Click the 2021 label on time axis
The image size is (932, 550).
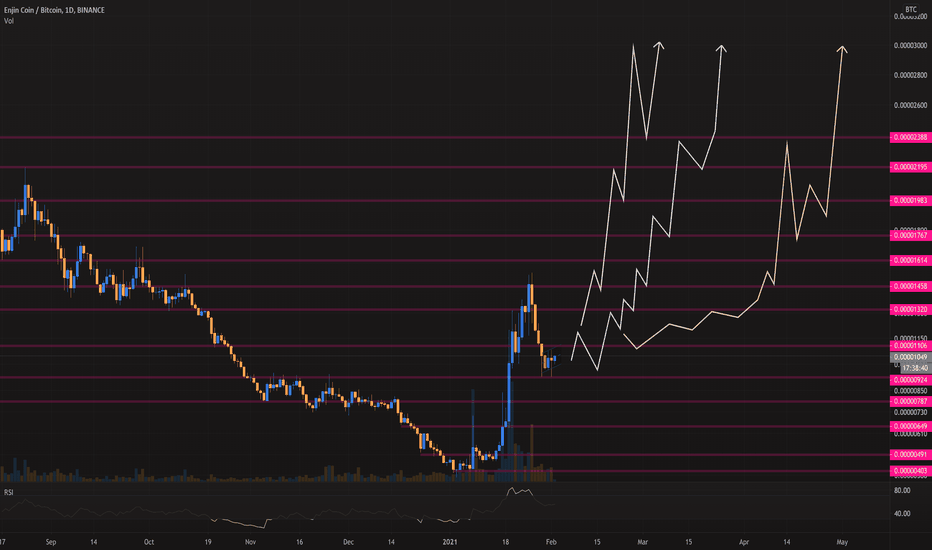[x=450, y=542]
